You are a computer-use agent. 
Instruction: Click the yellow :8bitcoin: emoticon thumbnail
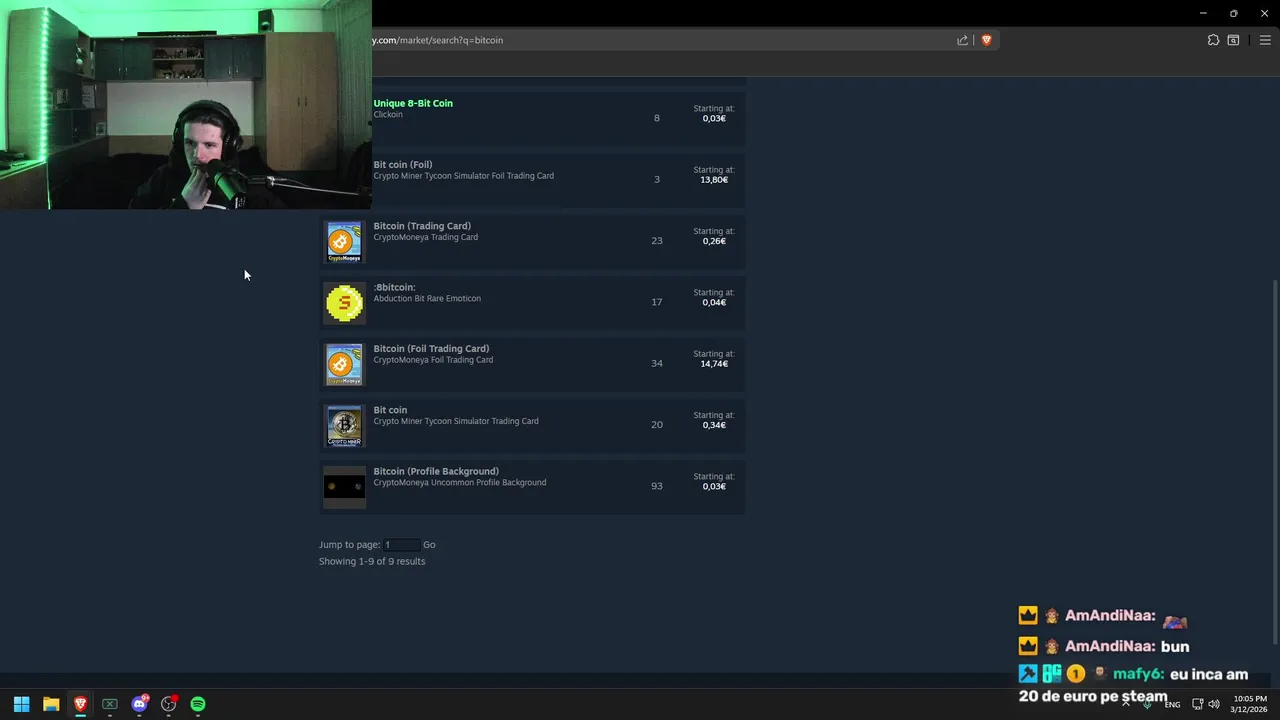click(x=344, y=303)
